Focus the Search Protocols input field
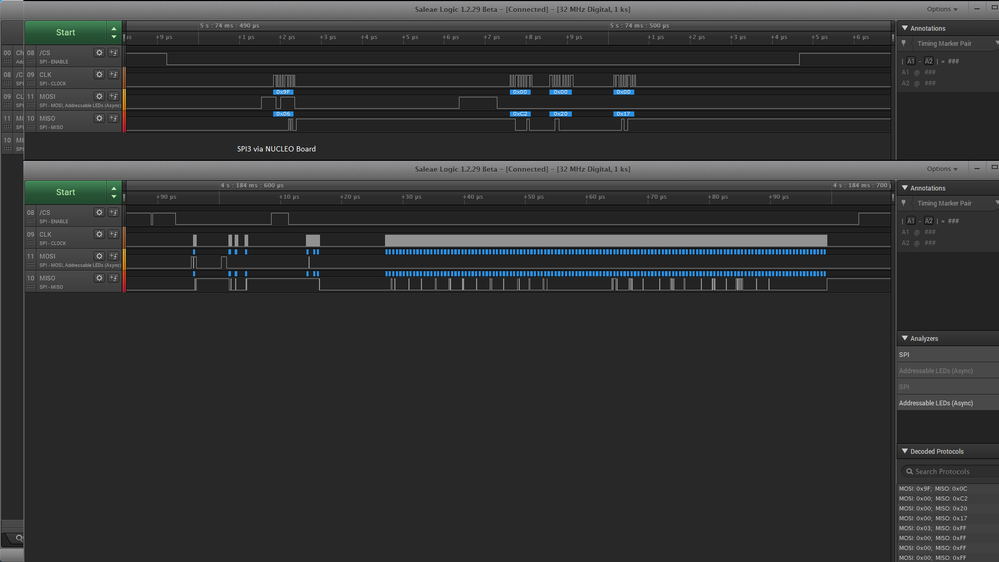 [x=950, y=472]
